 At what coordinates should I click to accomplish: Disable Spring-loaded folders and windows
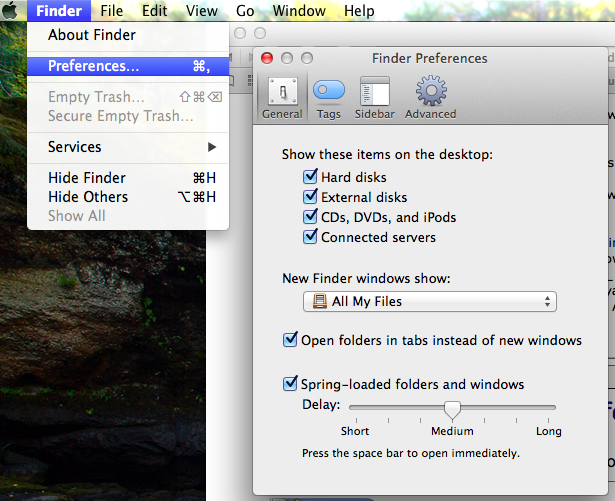(x=290, y=384)
